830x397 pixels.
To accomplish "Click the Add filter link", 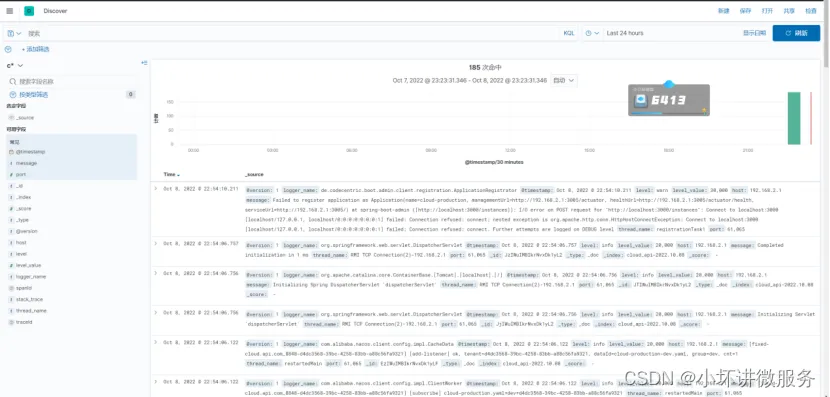I will (35, 49).
